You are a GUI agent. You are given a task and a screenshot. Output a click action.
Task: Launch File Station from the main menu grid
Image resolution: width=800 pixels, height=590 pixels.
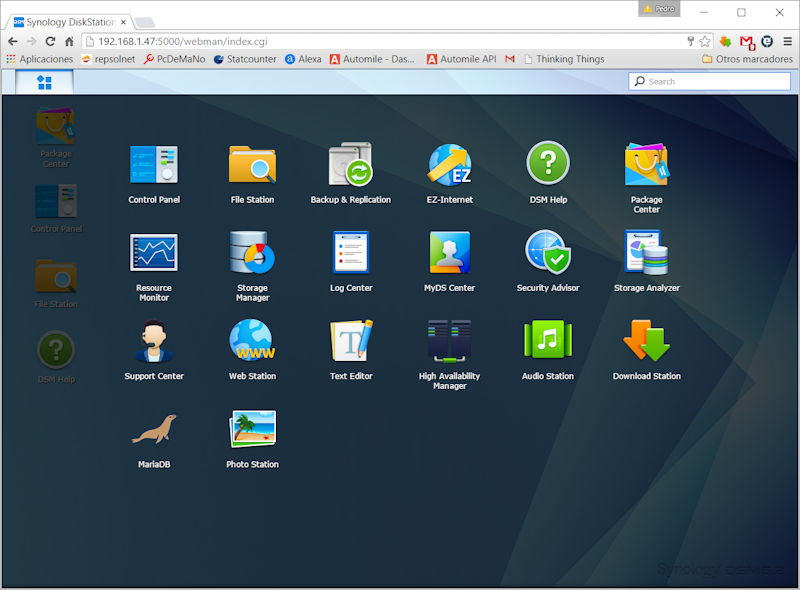253,174
